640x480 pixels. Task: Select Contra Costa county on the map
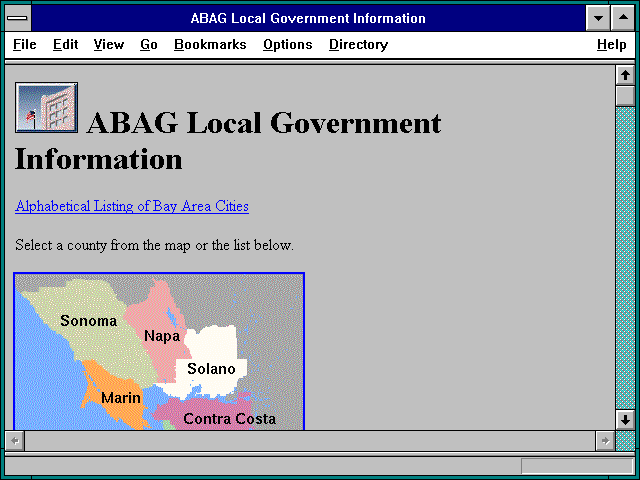tap(229, 418)
